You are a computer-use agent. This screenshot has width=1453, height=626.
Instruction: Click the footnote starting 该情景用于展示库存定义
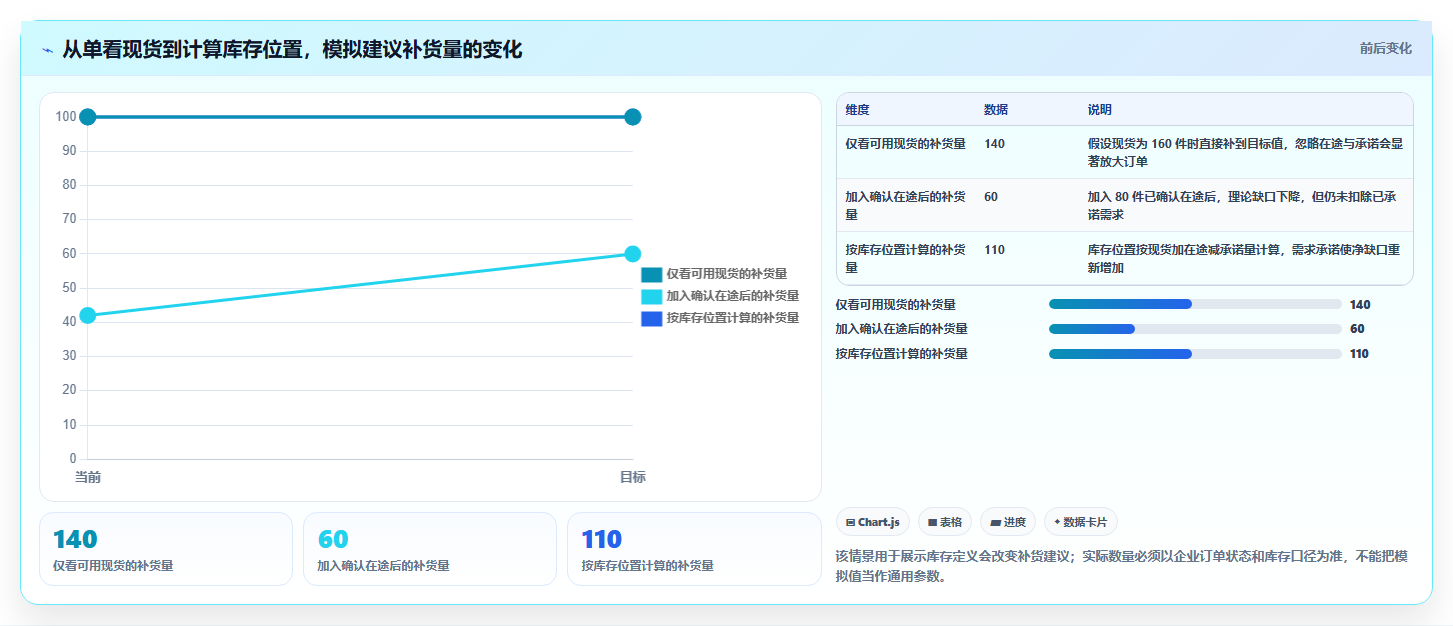tap(1123, 566)
